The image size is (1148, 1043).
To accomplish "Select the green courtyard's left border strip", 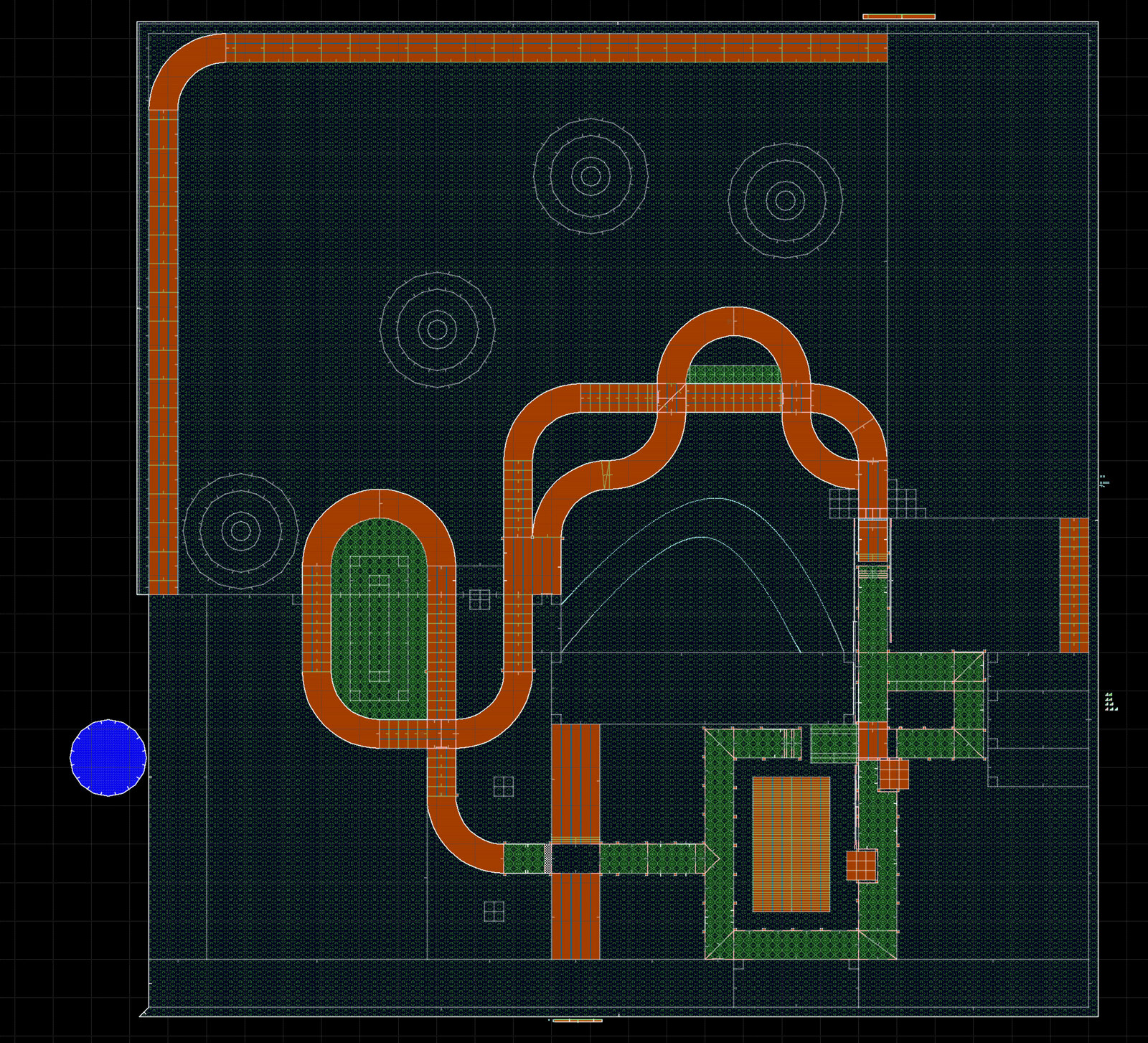I will coord(719,843).
